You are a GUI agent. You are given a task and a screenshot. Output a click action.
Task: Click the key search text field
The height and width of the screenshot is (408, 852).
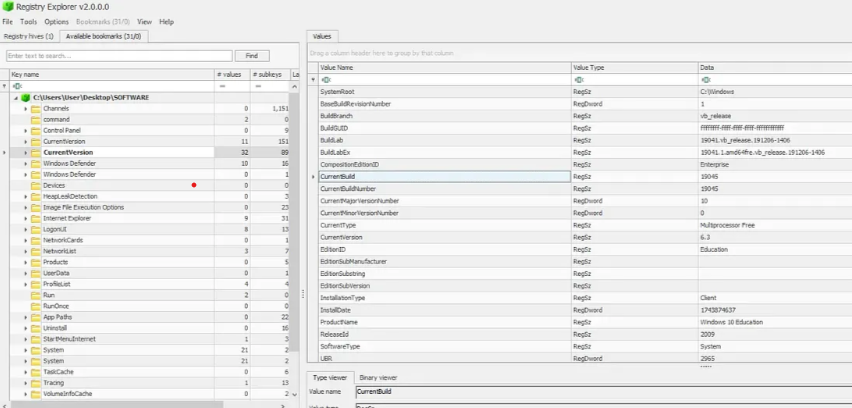click(x=118, y=56)
